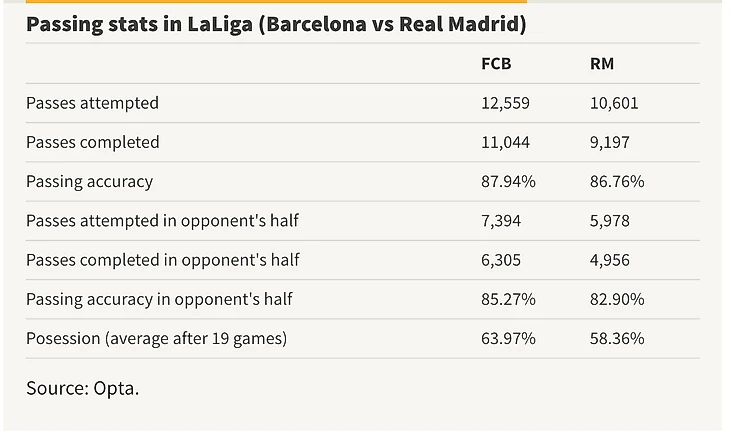Click the table title about LaLiga passing stats

pos(276,24)
